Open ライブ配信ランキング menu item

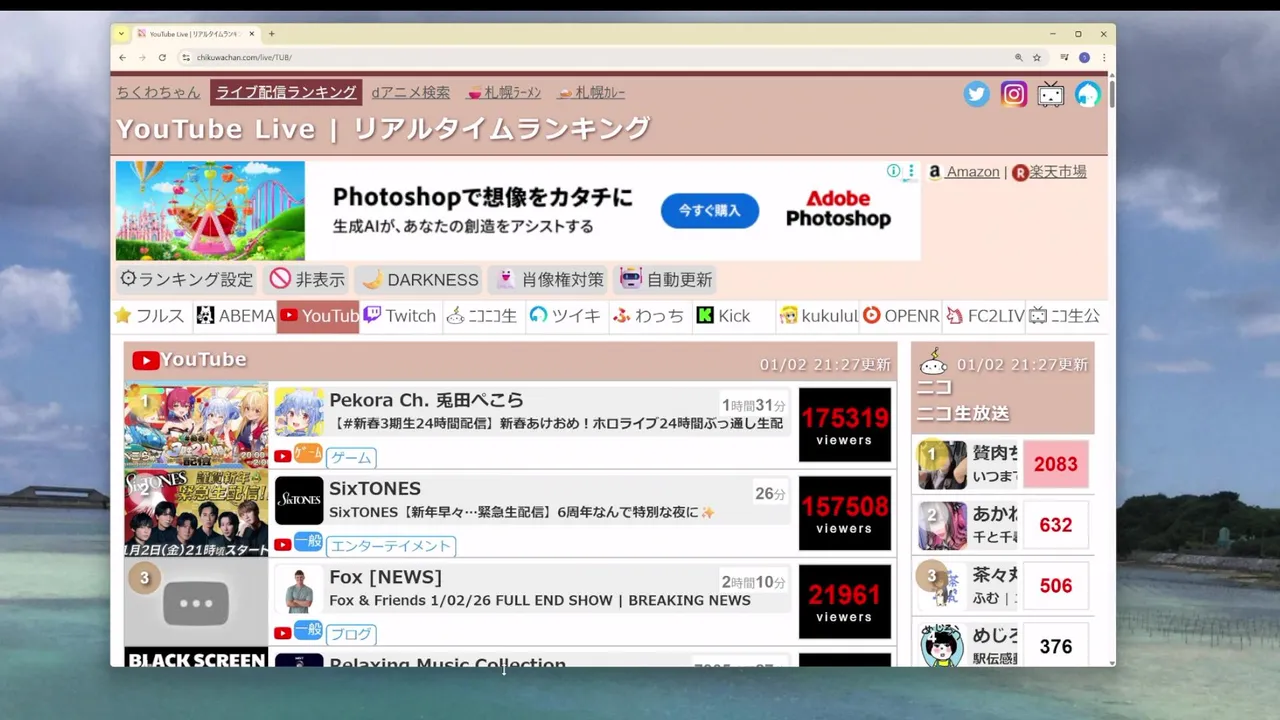(x=286, y=92)
